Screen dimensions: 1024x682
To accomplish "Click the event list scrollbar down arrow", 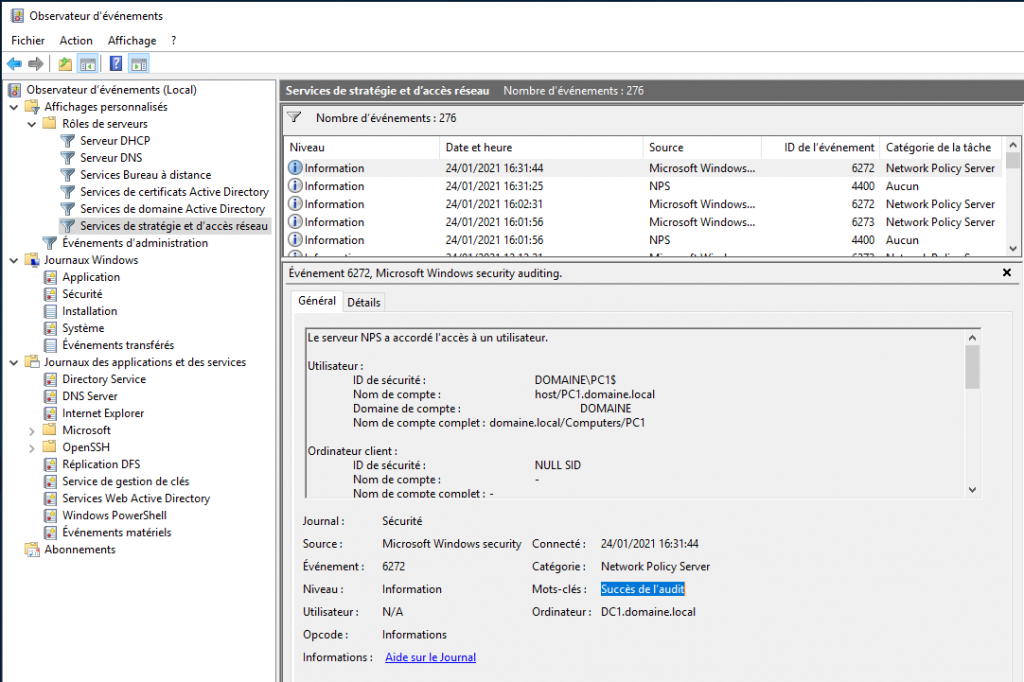I will click(1013, 248).
